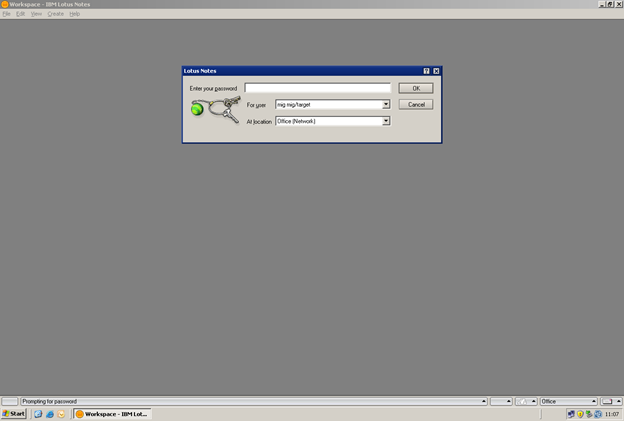Open the Start menu
Viewport: 624px width, 421px height.
14,414
